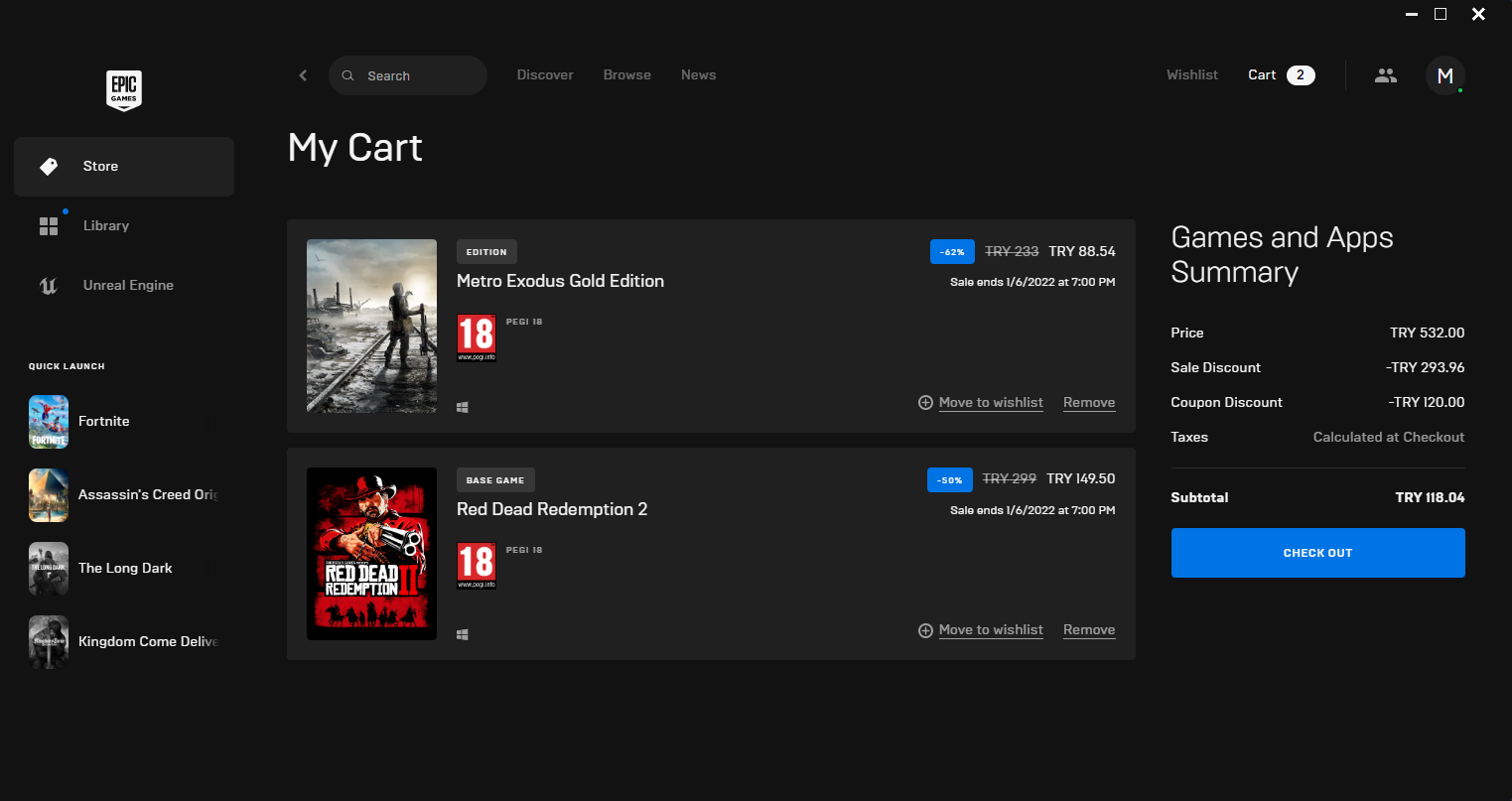Minimize the Epic Games Launcher window

click(x=1411, y=15)
